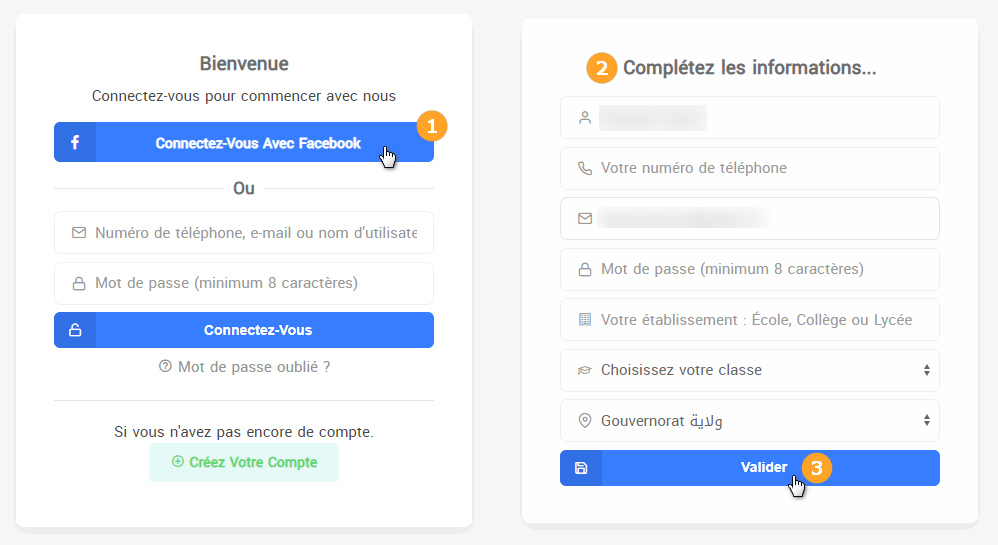Focus the login email or username field
The height and width of the screenshot is (545, 998).
[x=255, y=232]
